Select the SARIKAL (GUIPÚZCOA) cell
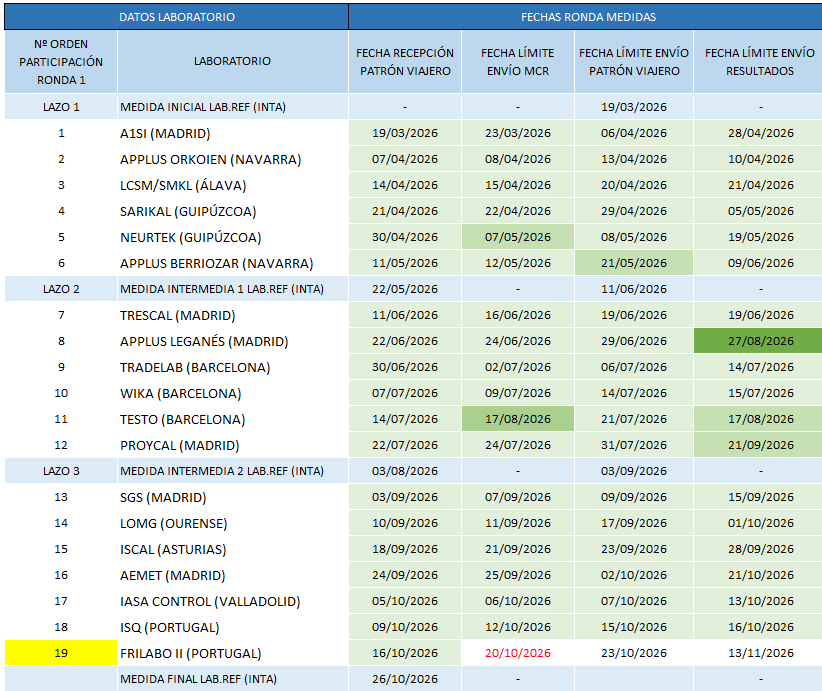Screen dimensions: 822x691 coord(233,211)
